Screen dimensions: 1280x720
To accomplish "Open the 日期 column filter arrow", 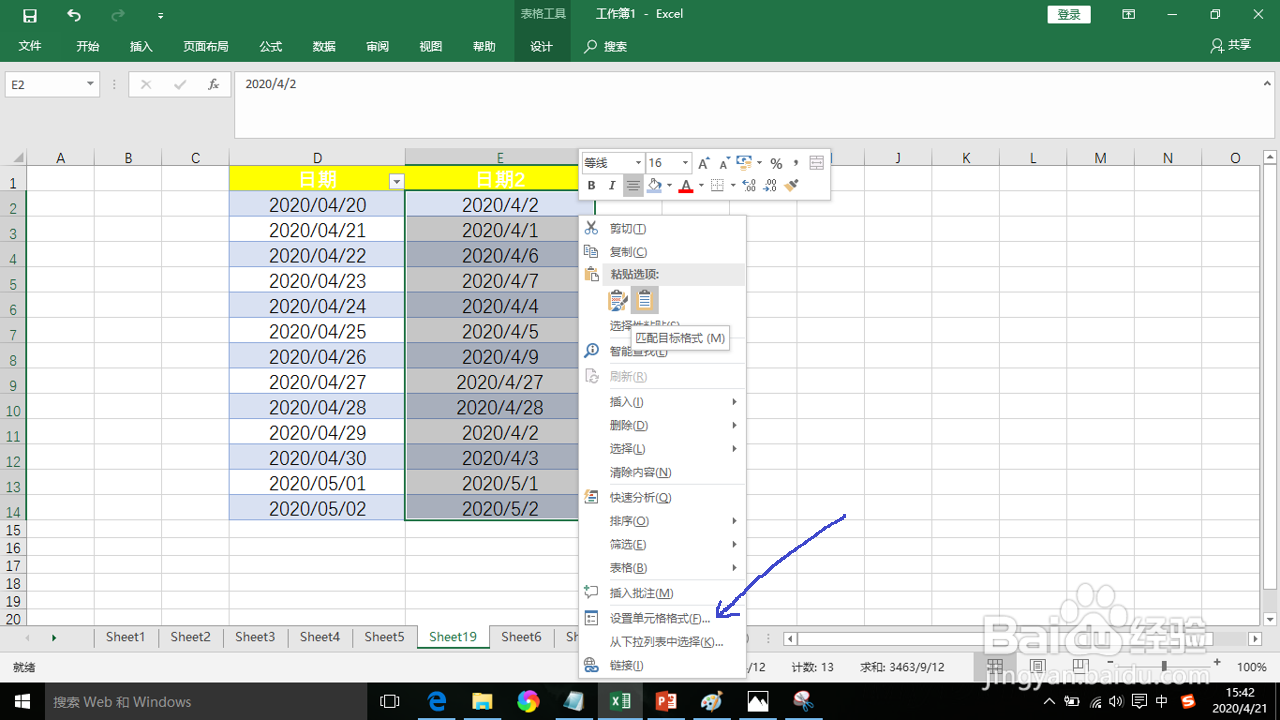I will click(397, 181).
